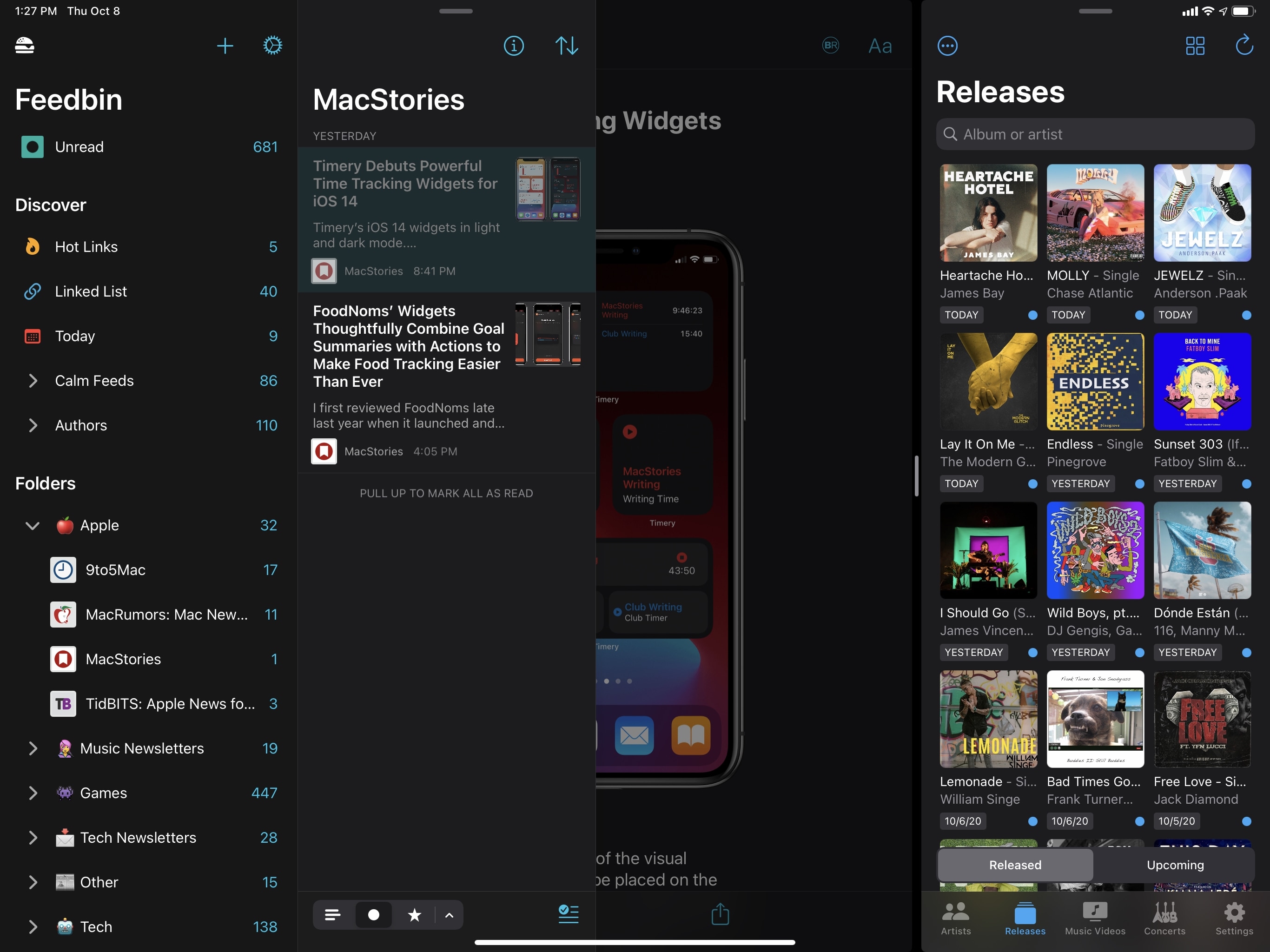Toggle unread dot on Heartache Hotel
This screenshot has height=952, width=1270.
[x=1032, y=315]
